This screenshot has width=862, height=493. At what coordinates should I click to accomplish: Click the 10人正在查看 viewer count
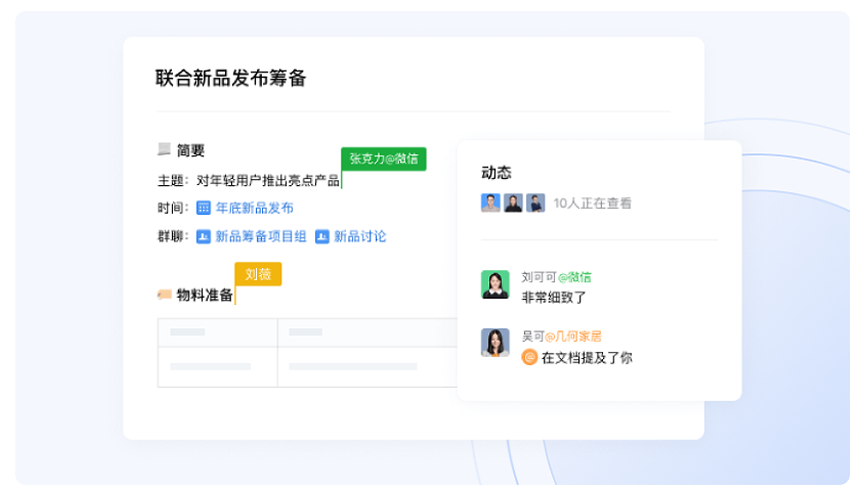tap(592, 203)
